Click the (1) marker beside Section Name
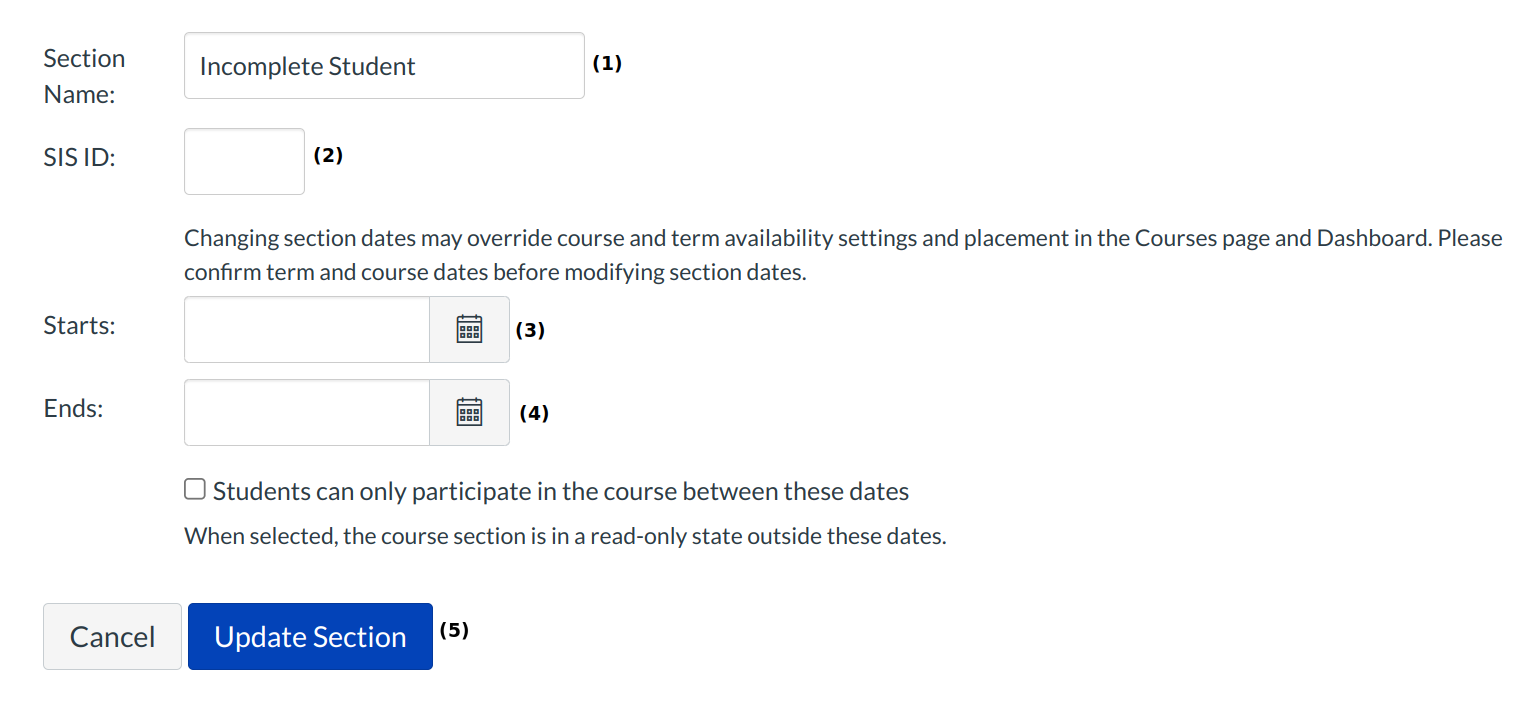Image resolution: width=1540 pixels, height=702 pixels. pos(607,63)
